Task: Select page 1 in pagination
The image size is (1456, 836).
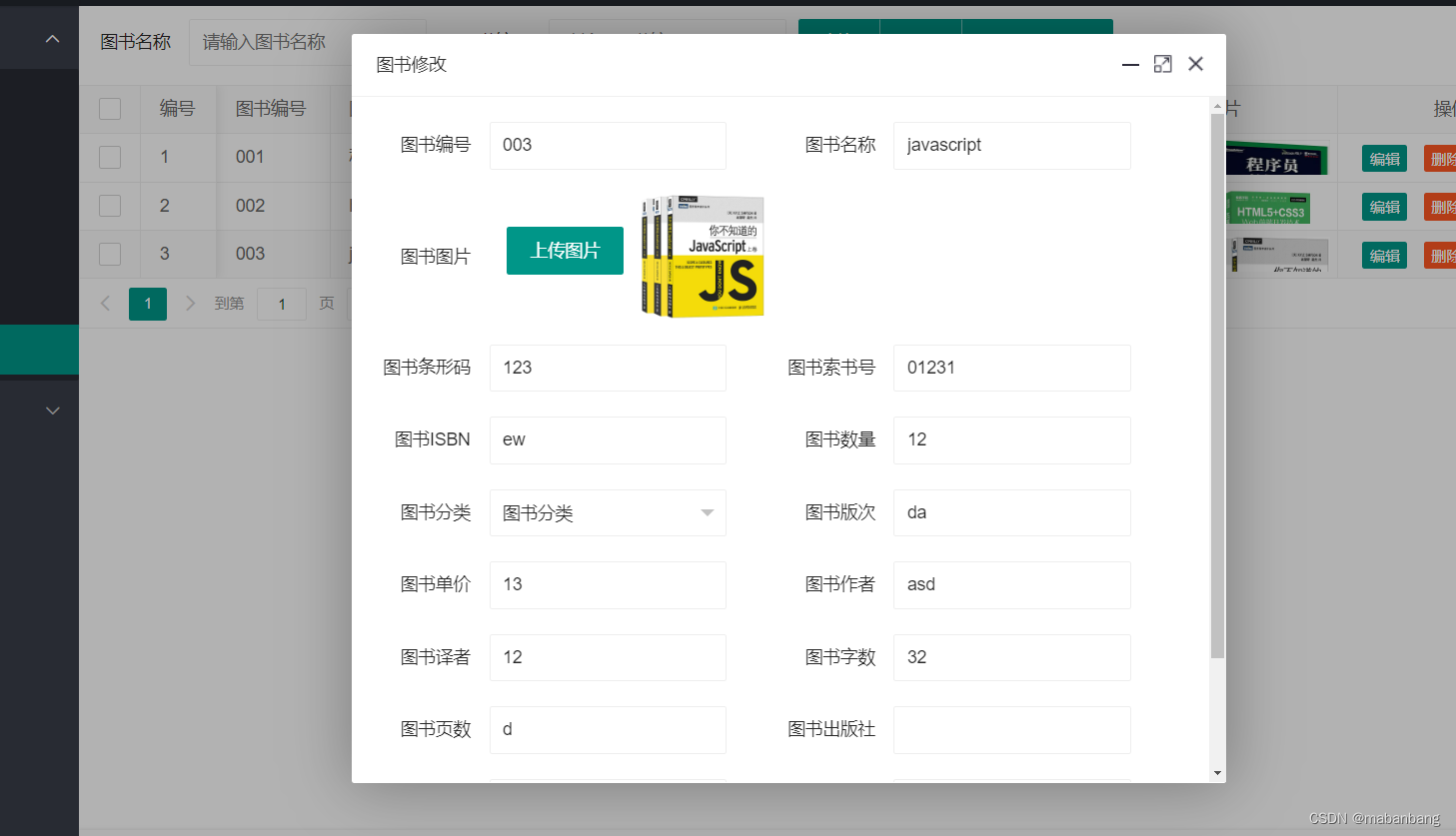Action: [148, 304]
